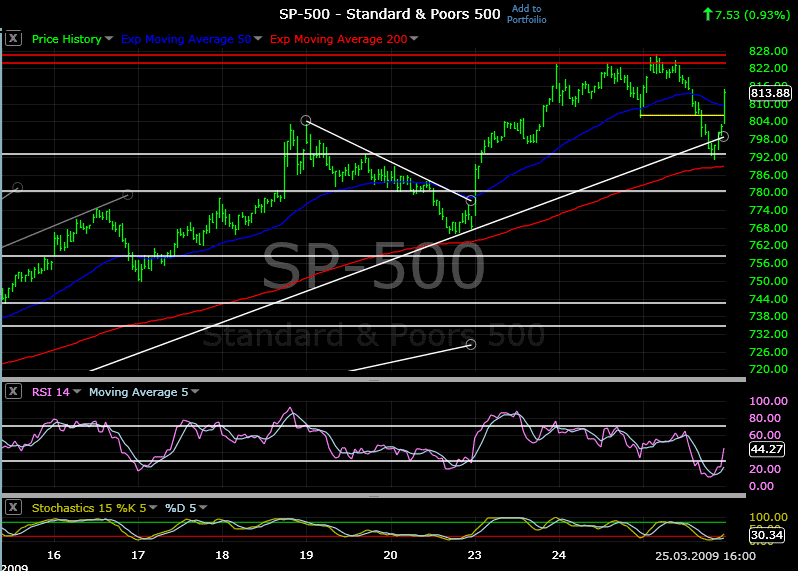Viewport: 798px width, 571px height.
Task: Click the 7.53 (0.93%) price change
Action: pos(746,15)
